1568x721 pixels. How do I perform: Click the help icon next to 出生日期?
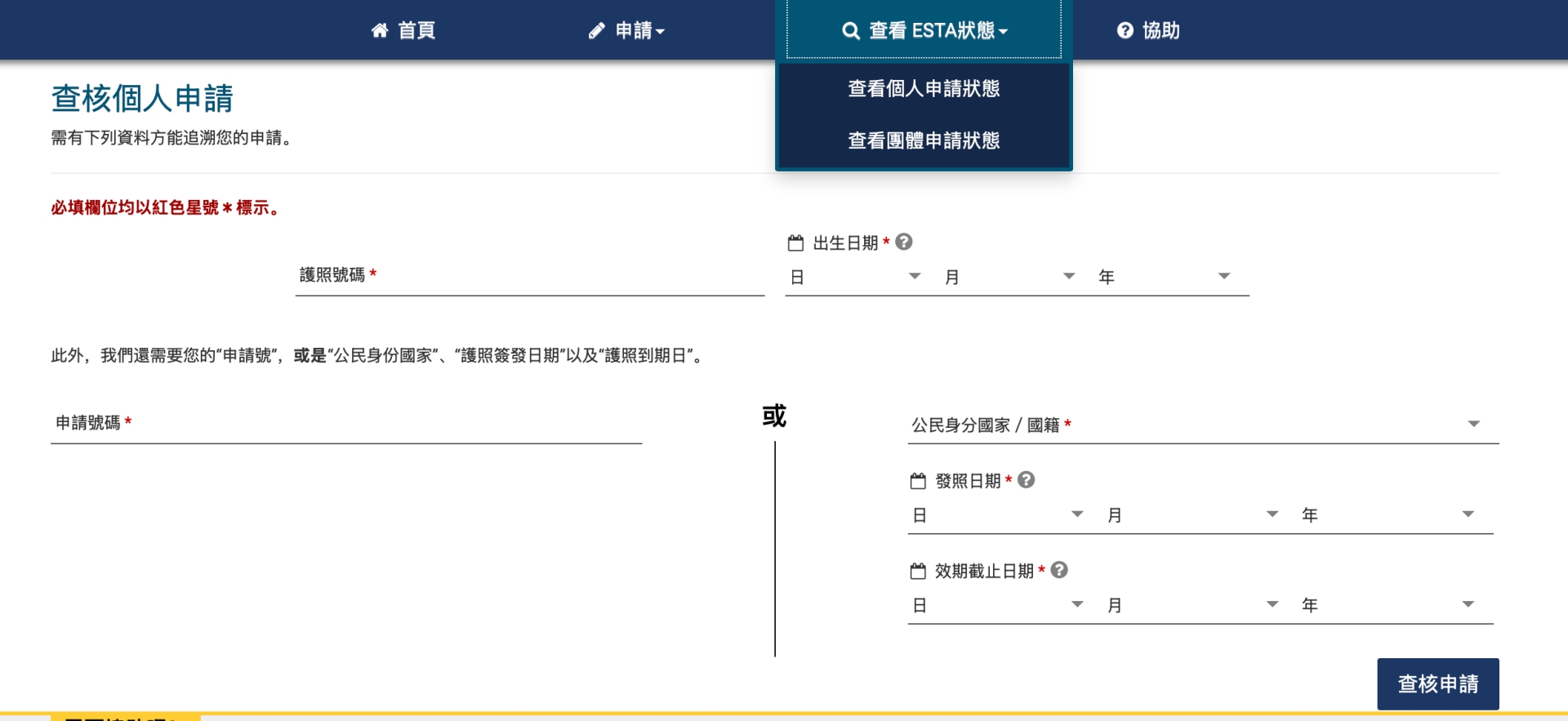coord(904,242)
